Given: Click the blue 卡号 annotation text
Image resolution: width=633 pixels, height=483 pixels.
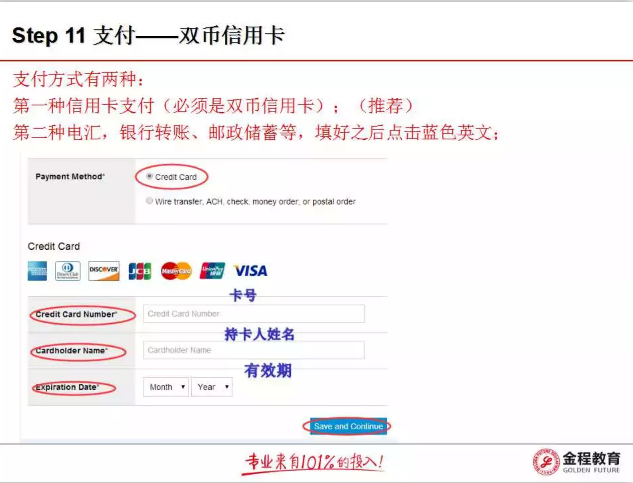Looking at the screenshot, I should tap(243, 295).
